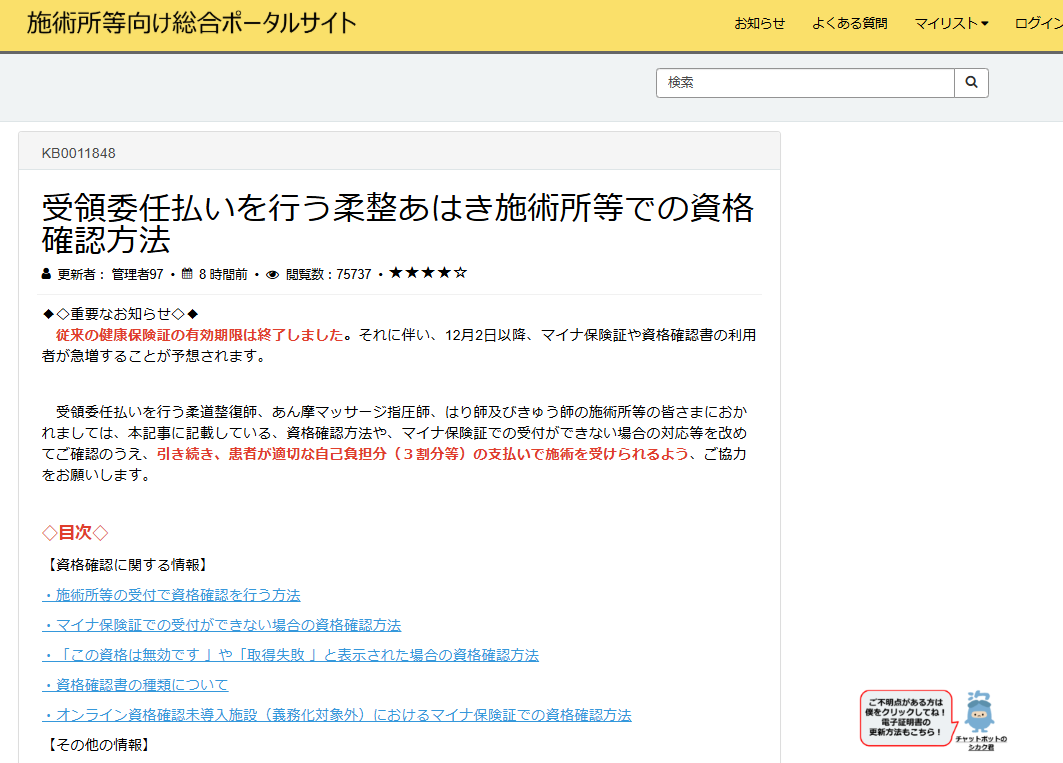Expand the マイリスト dropdown menu
Image resolution: width=1063 pixels, height=763 pixels.
coord(951,24)
